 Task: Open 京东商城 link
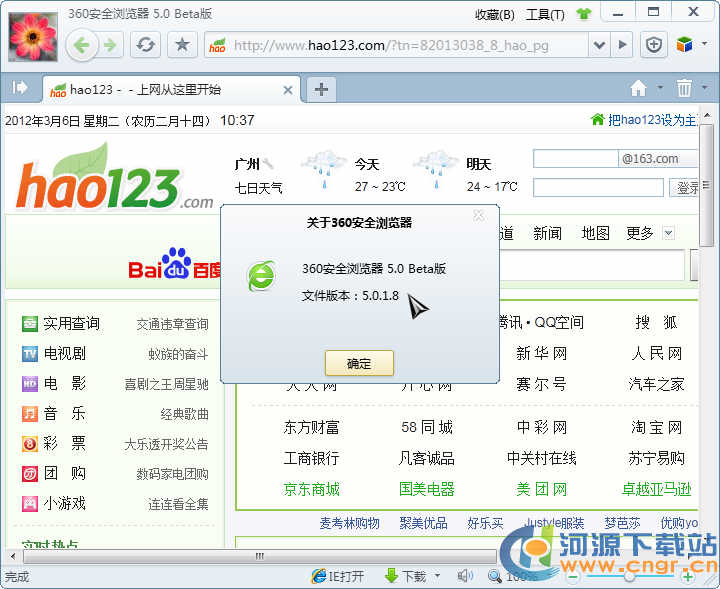pos(312,489)
